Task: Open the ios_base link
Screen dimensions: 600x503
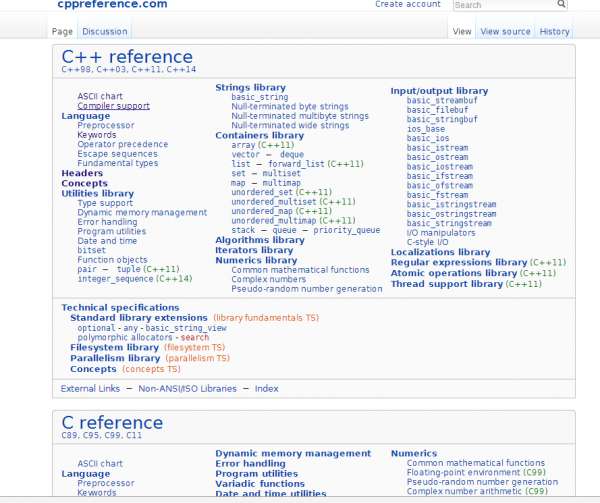Action: click(426, 129)
